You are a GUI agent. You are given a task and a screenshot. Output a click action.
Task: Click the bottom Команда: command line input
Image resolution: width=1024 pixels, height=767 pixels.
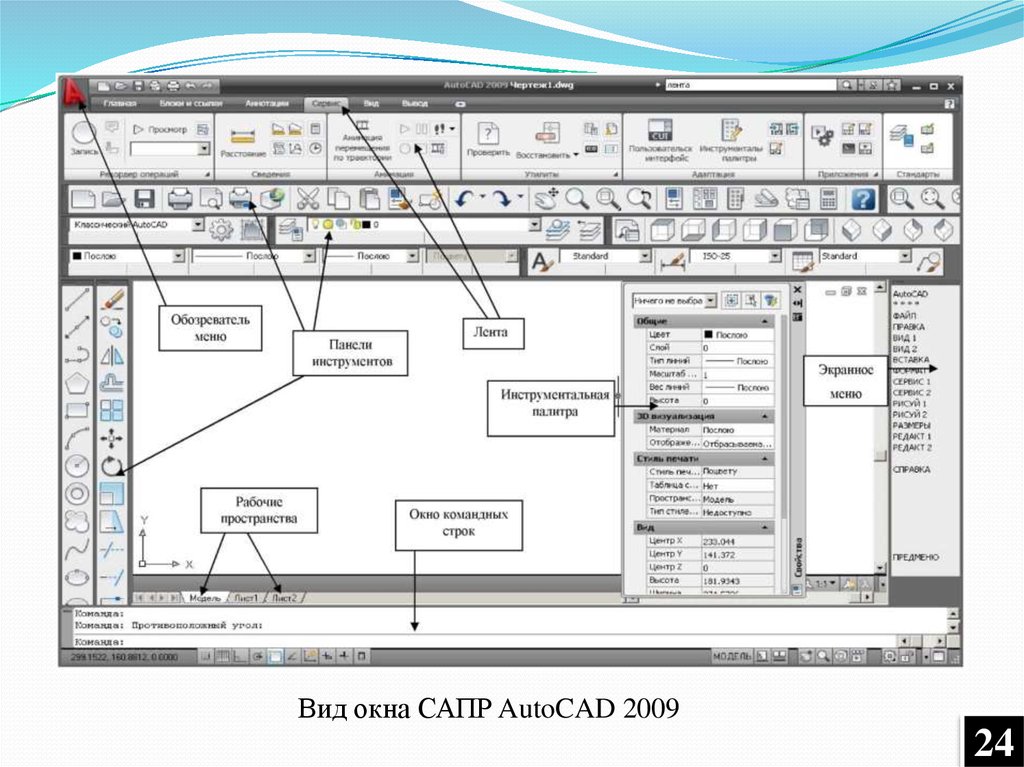pyautogui.click(x=483, y=642)
